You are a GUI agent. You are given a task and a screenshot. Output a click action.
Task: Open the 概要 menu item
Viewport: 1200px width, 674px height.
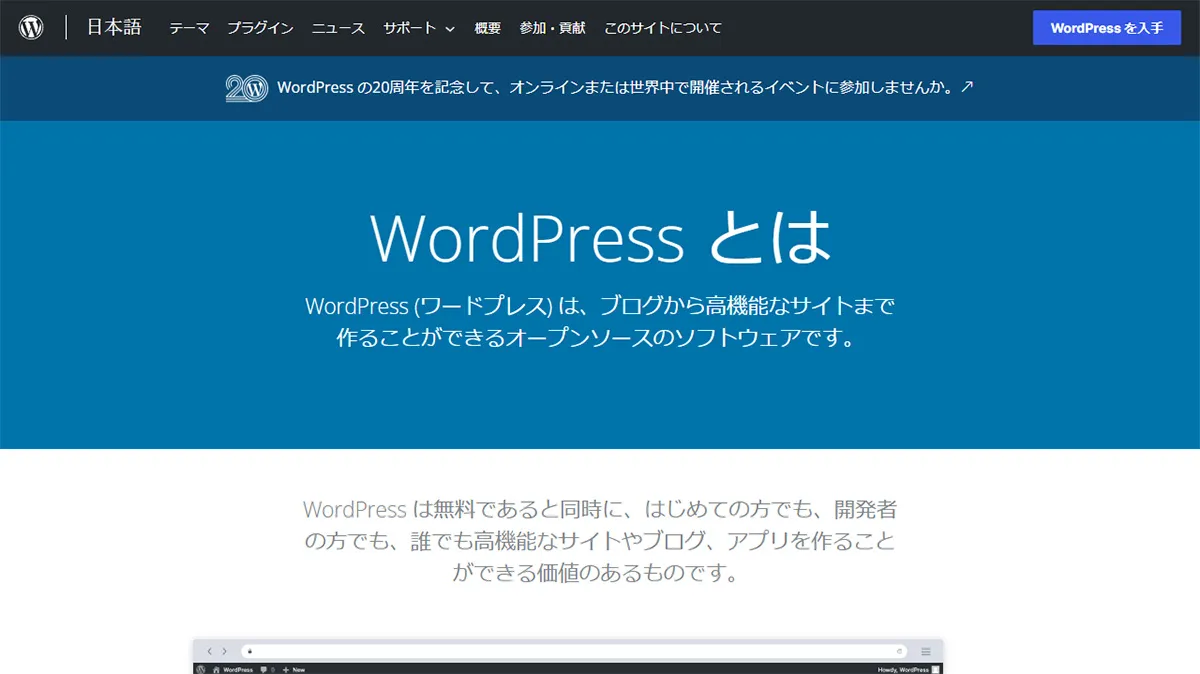tap(487, 28)
